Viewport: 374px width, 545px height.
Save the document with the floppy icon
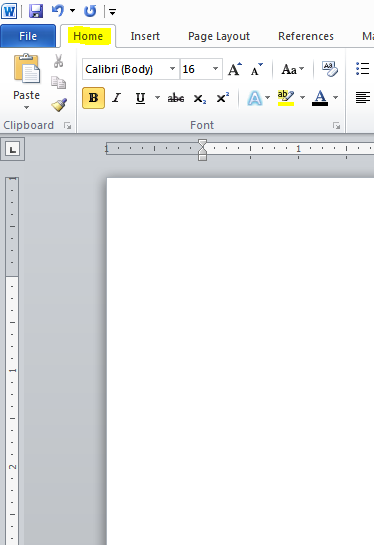point(36,11)
